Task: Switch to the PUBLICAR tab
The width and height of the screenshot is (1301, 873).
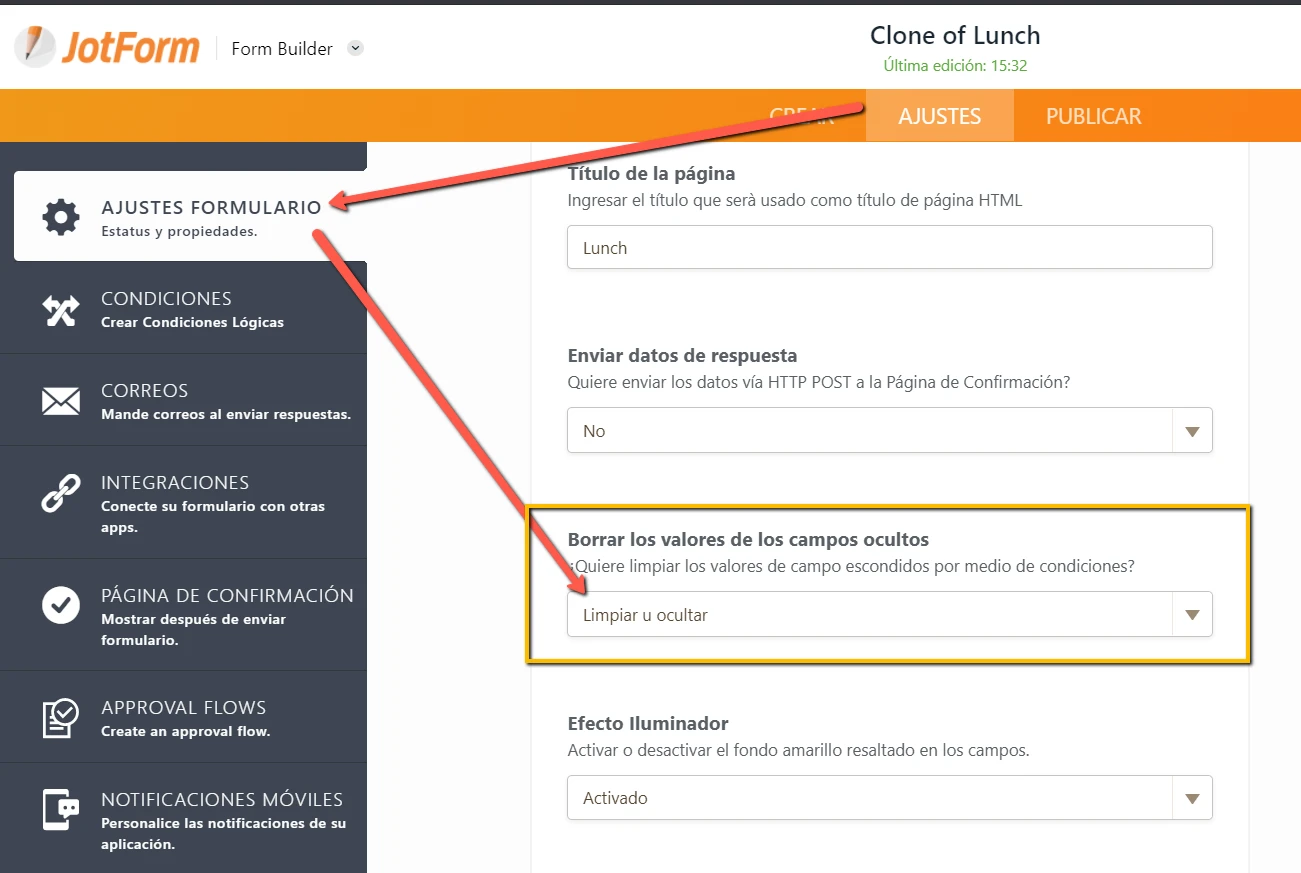Action: pos(1093,116)
